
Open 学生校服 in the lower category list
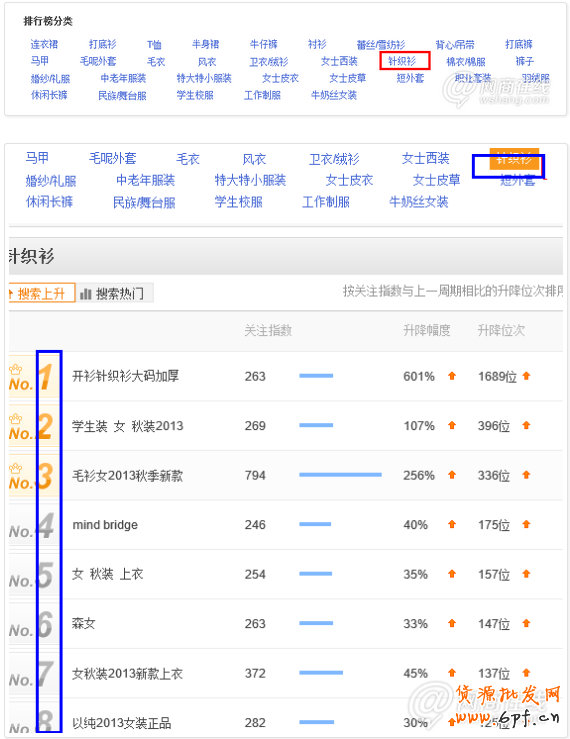(239, 202)
